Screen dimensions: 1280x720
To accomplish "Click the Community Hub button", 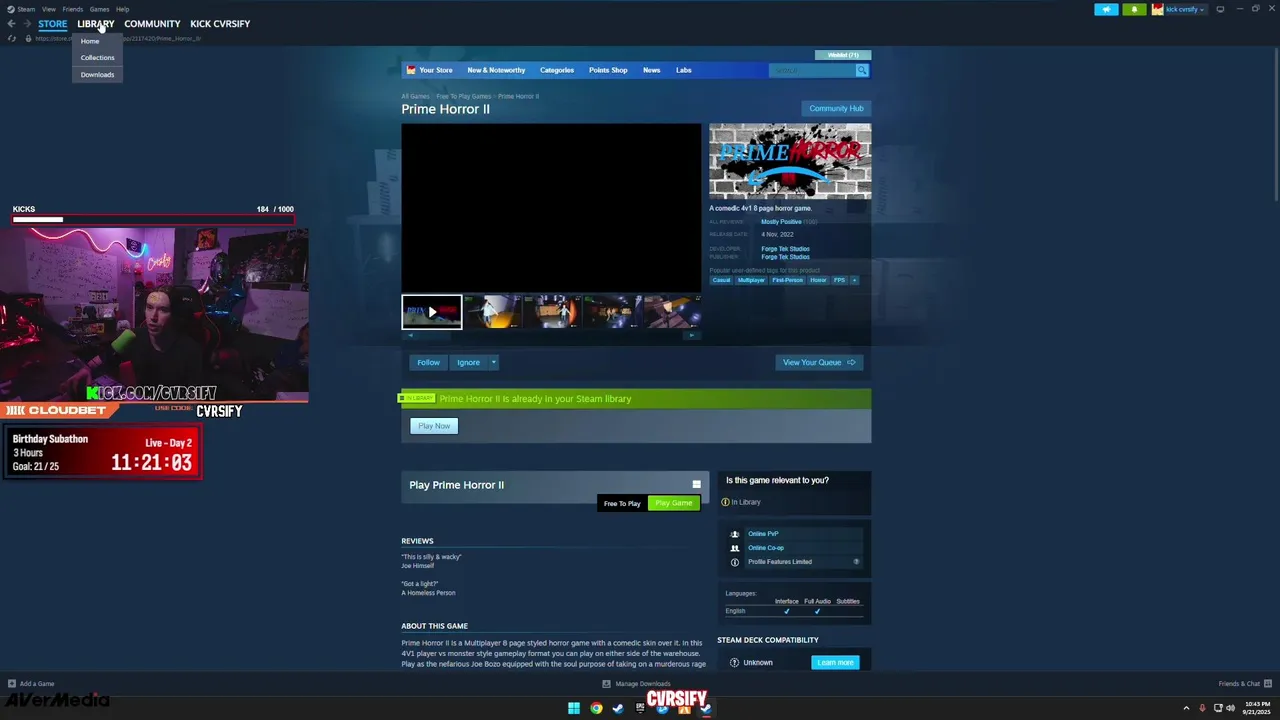I will (x=836, y=108).
